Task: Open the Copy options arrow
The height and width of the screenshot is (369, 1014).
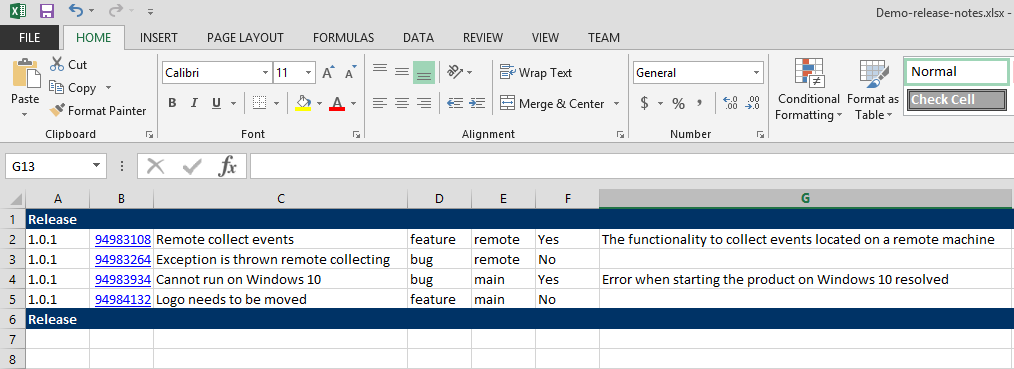Action: (x=108, y=88)
